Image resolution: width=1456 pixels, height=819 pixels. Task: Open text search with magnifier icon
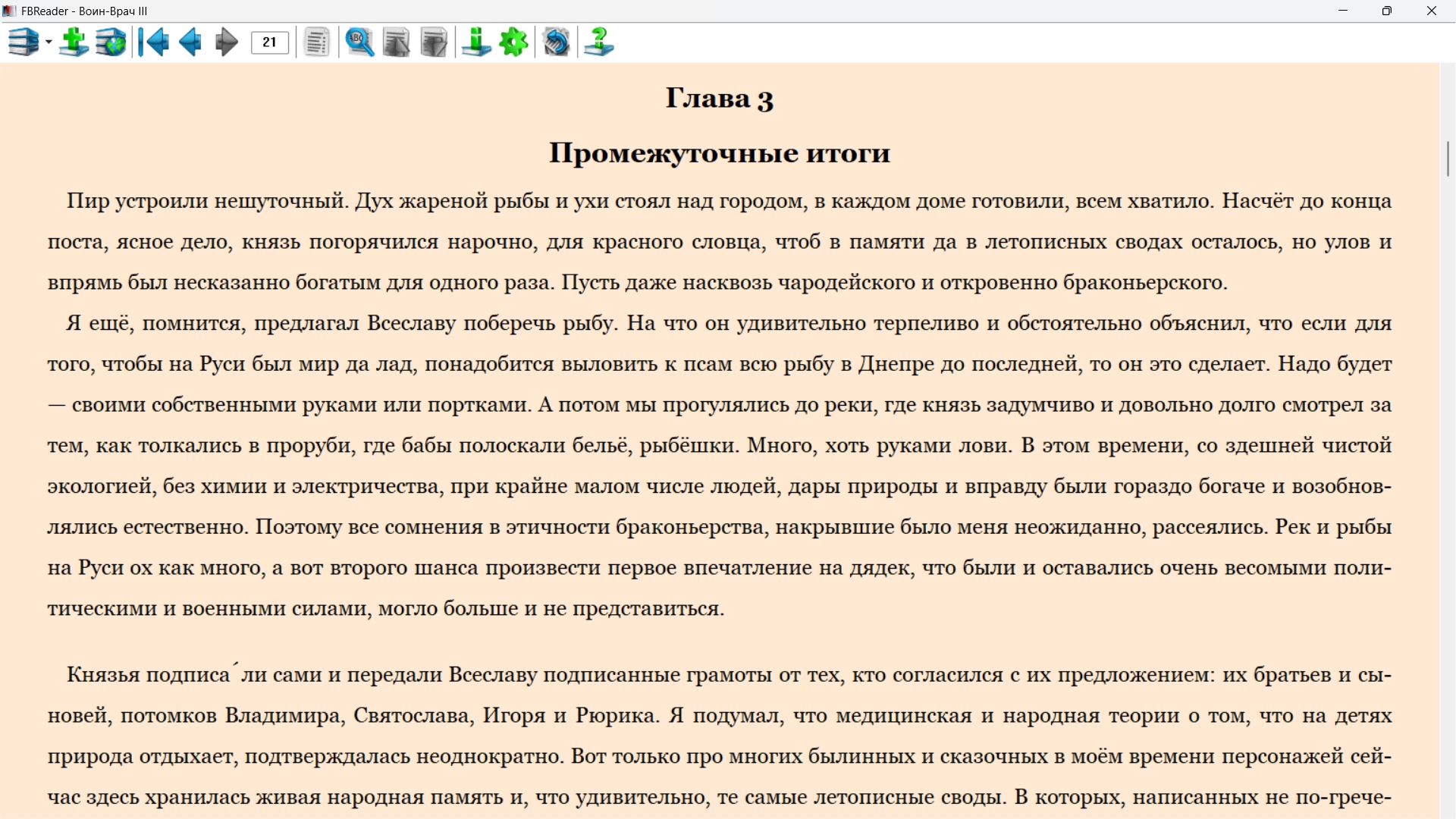359,42
